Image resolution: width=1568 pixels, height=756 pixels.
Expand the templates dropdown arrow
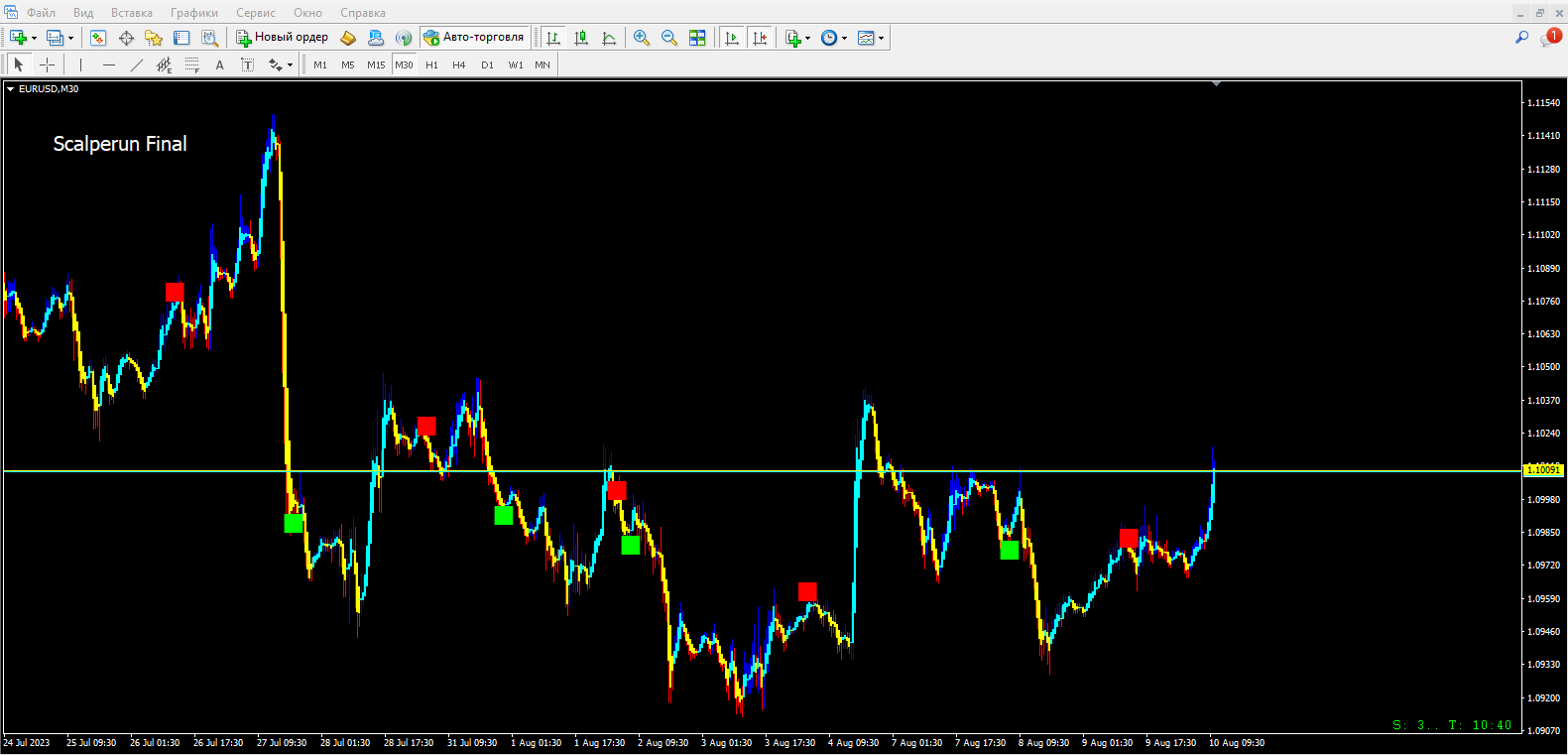point(882,38)
